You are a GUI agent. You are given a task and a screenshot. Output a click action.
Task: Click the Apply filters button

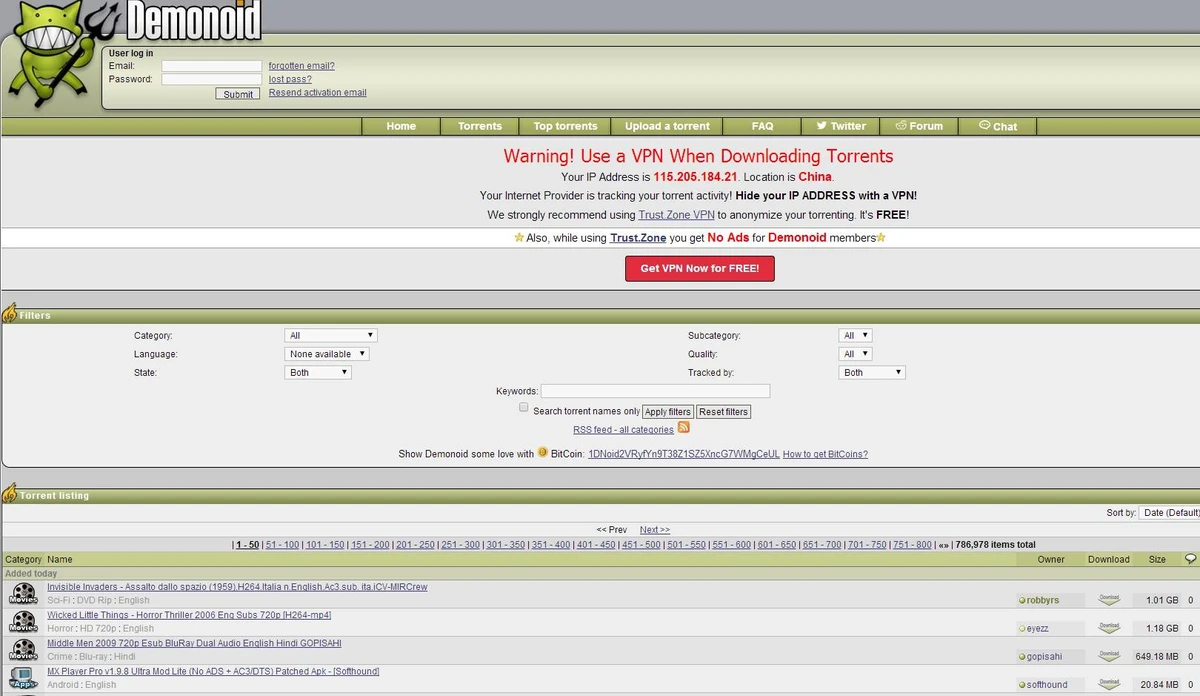pyautogui.click(x=668, y=412)
